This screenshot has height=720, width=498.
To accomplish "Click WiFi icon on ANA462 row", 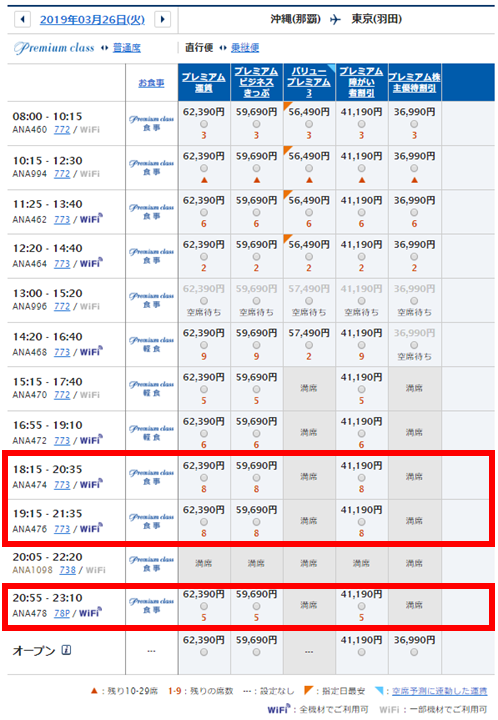I will [x=91, y=219].
